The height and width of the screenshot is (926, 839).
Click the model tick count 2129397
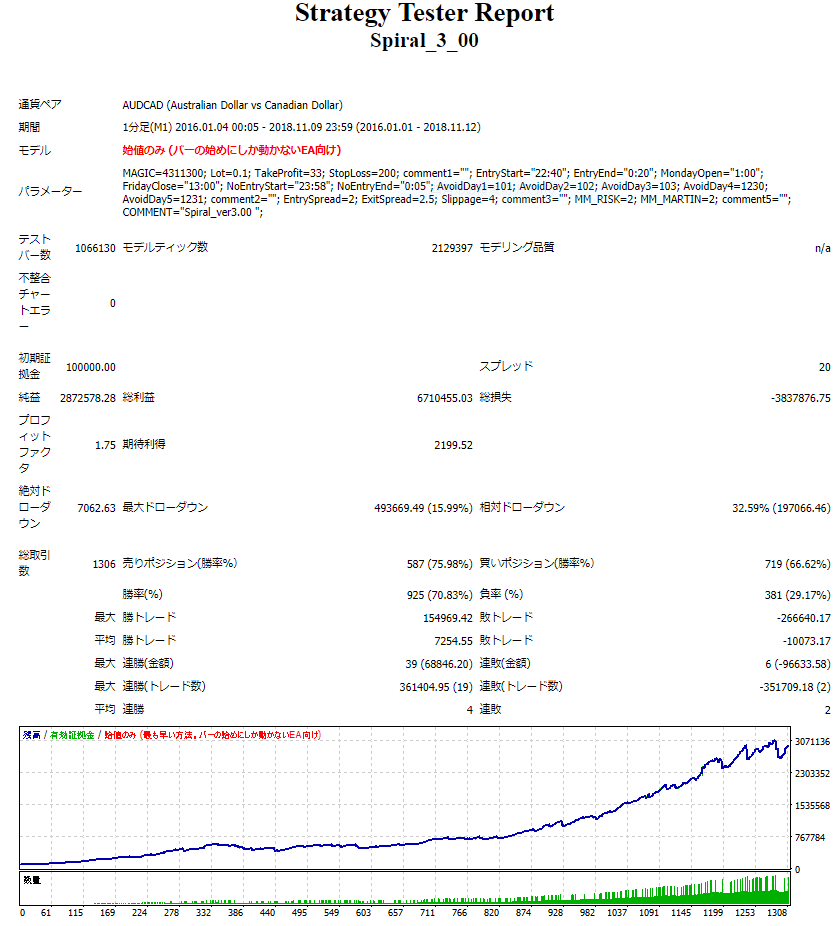452,248
